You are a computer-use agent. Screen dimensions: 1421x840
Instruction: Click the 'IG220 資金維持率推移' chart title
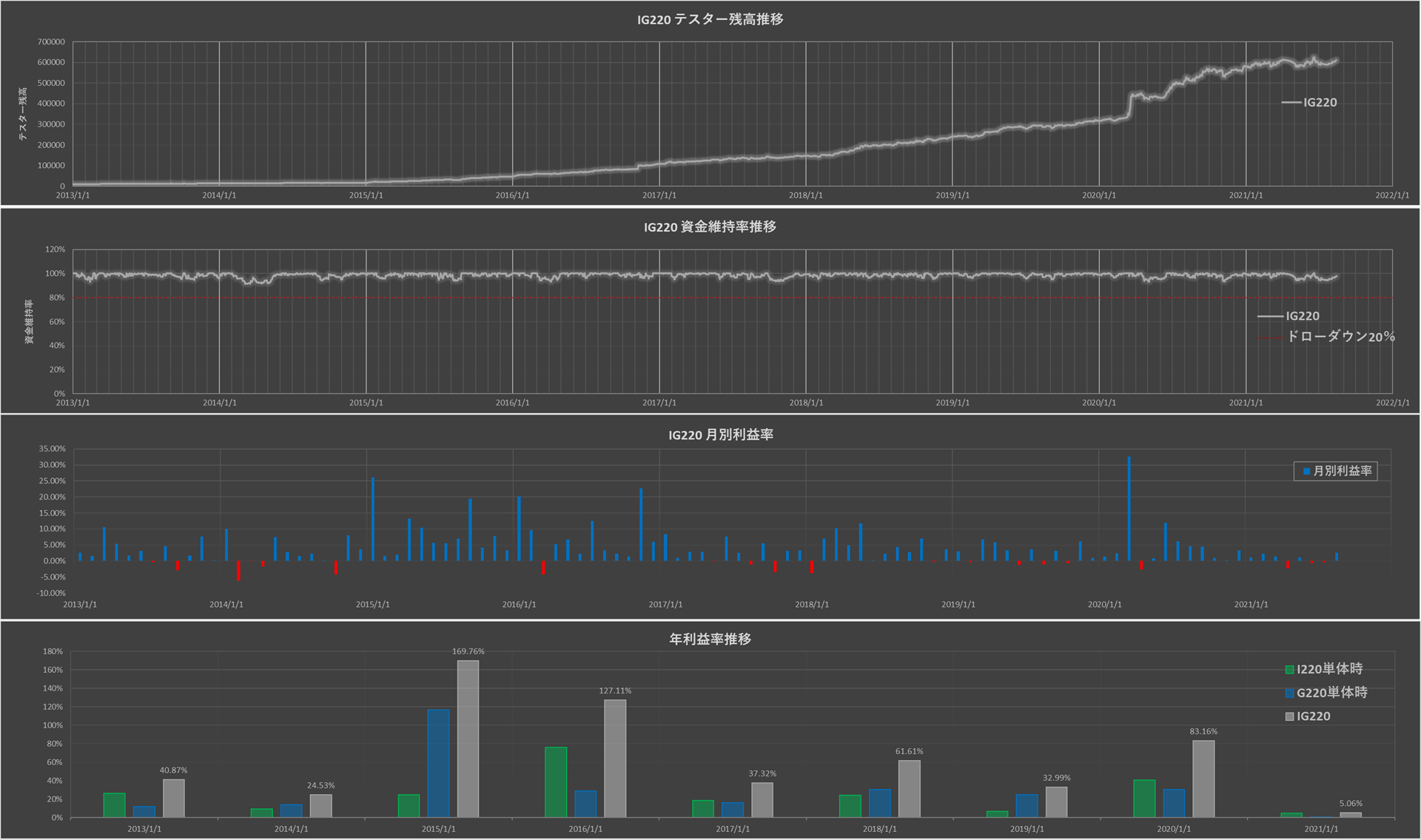tap(710, 227)
